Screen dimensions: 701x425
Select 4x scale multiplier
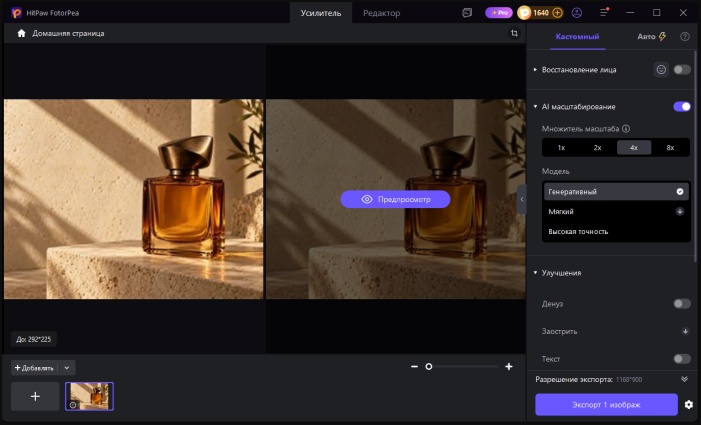tap(634, 147)
